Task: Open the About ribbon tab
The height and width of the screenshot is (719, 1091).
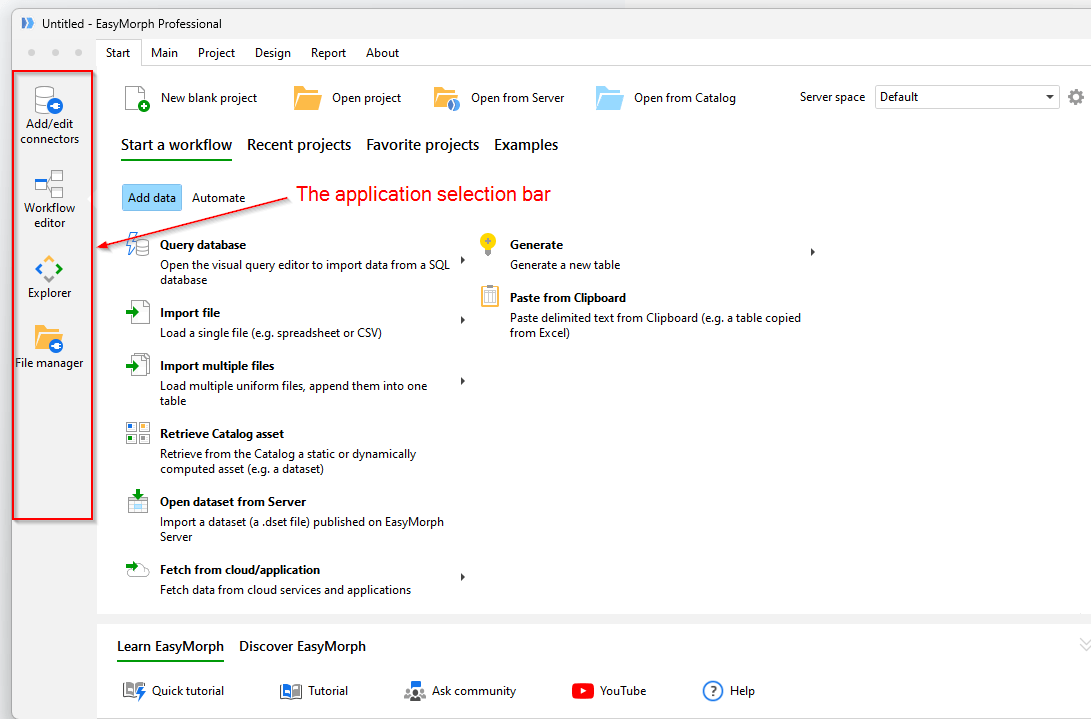Action: click(383, 53)
